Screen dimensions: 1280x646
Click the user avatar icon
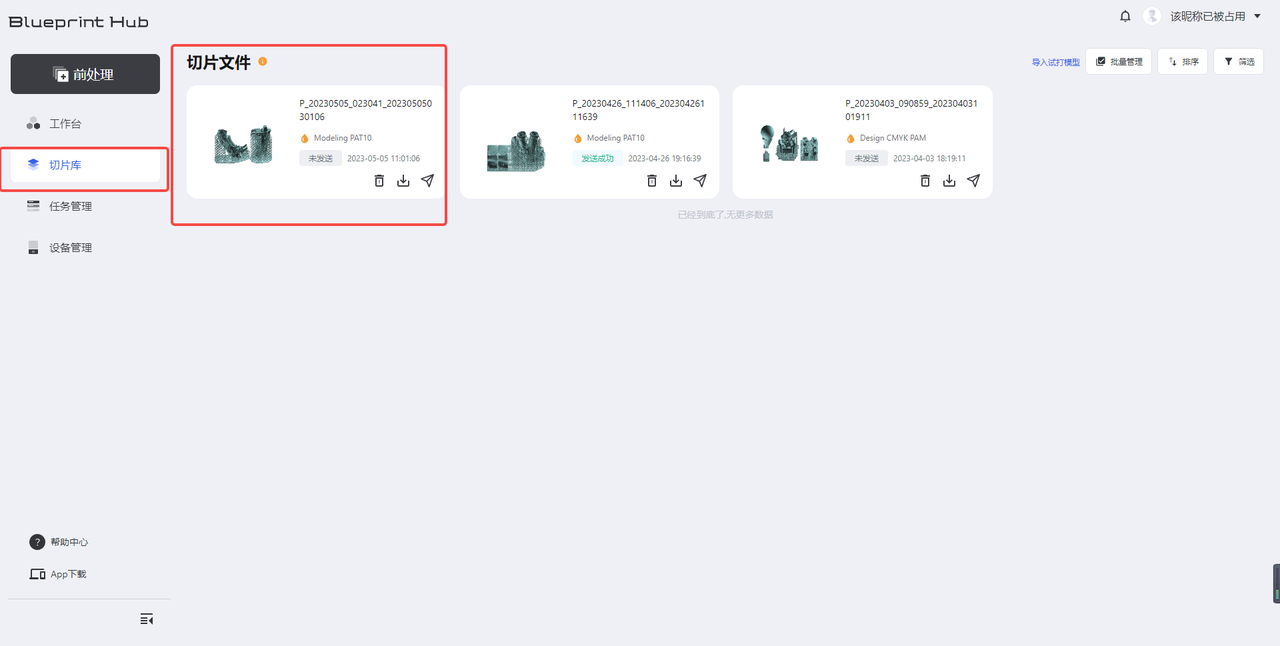coord(1152,16)
